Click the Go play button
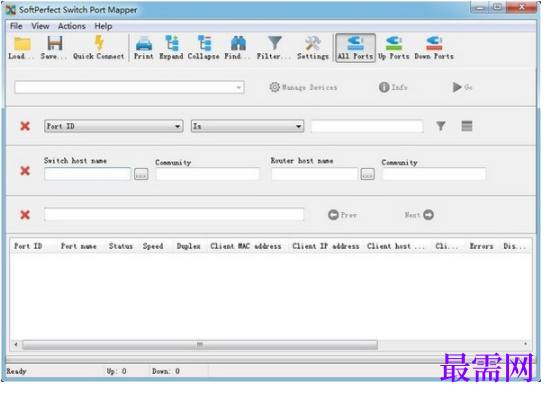 (462, 87)
